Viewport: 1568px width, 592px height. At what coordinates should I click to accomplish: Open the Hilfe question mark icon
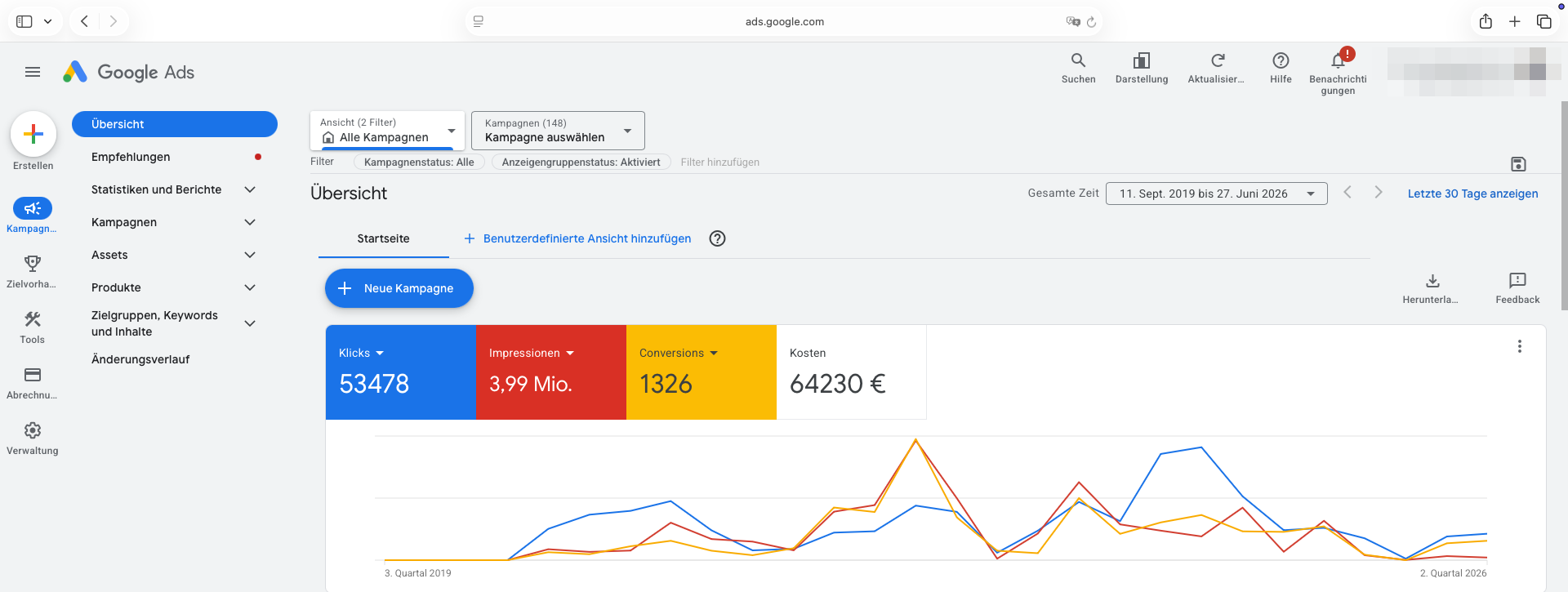[x=1281, y=60]
